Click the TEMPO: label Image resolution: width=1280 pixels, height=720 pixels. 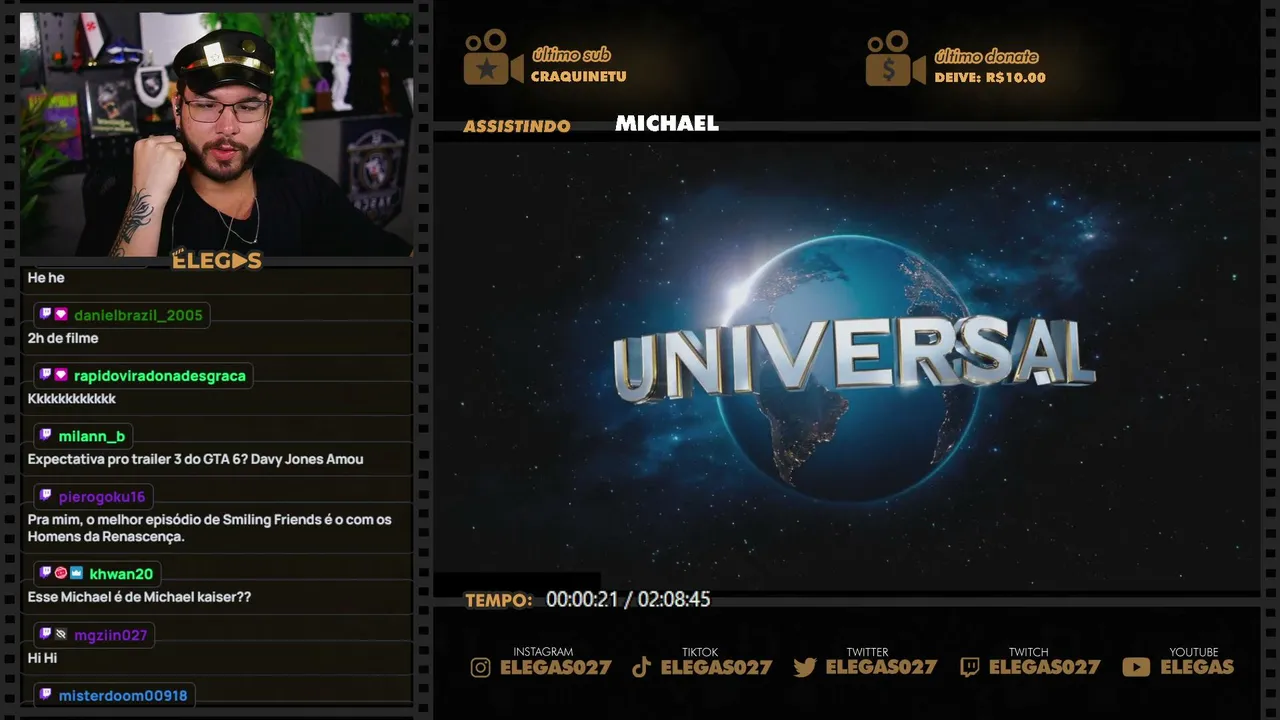(x=499, y=600)
